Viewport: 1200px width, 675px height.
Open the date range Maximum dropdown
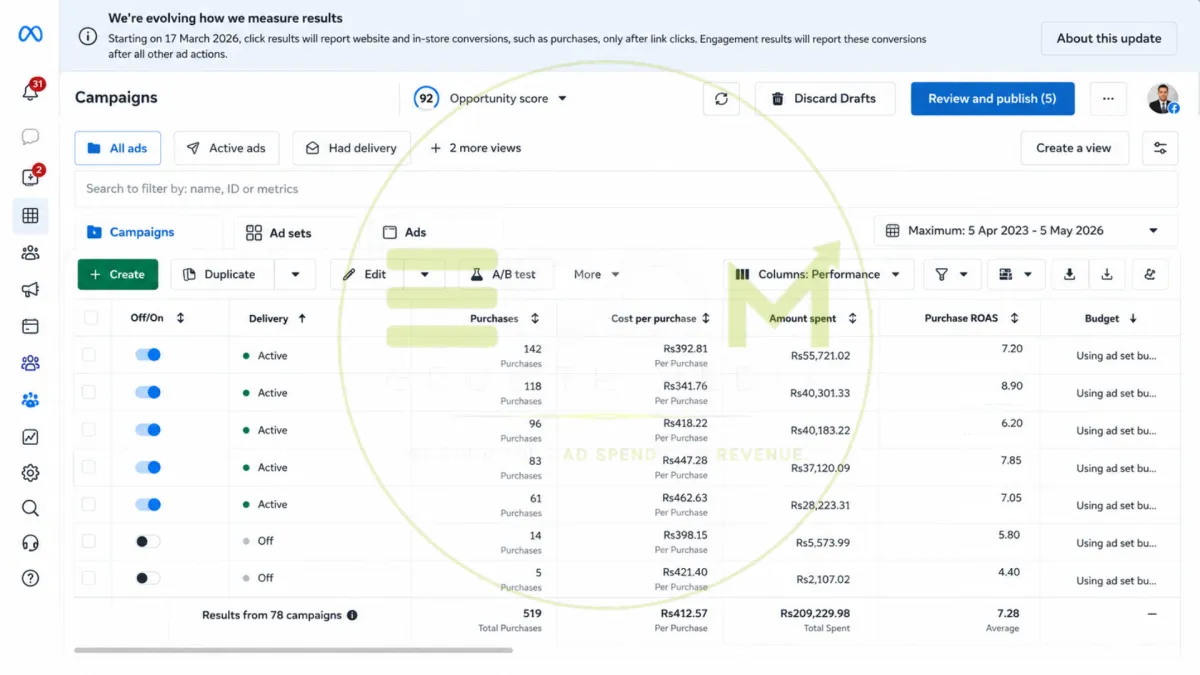1023,230
